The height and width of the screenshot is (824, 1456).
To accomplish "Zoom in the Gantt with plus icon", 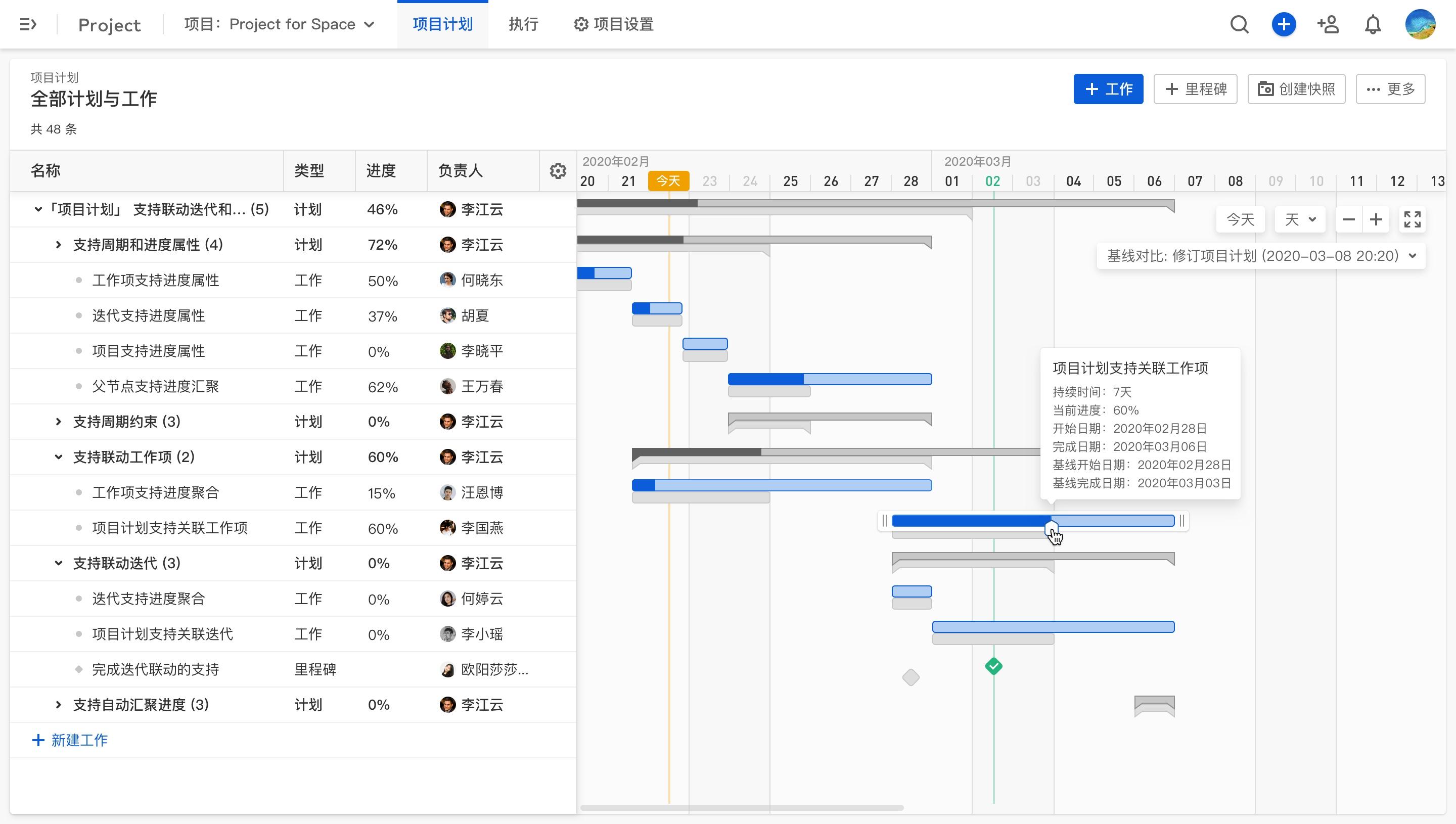I will pyautogui.click(x=1376, y=219).
